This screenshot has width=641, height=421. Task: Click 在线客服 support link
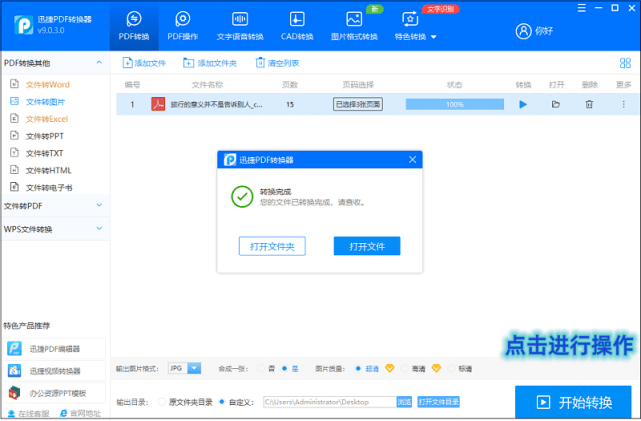click(x=29, y=414)
